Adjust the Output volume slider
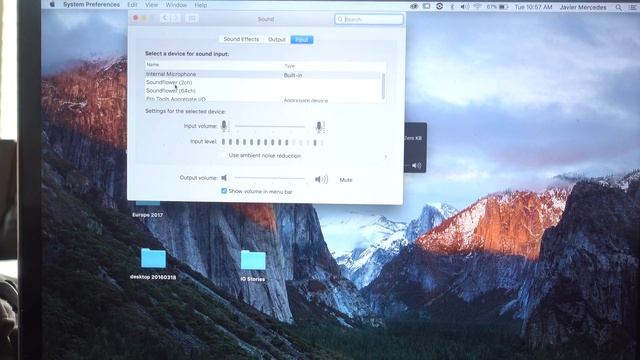640x360 pixels. tap(270, 178)
